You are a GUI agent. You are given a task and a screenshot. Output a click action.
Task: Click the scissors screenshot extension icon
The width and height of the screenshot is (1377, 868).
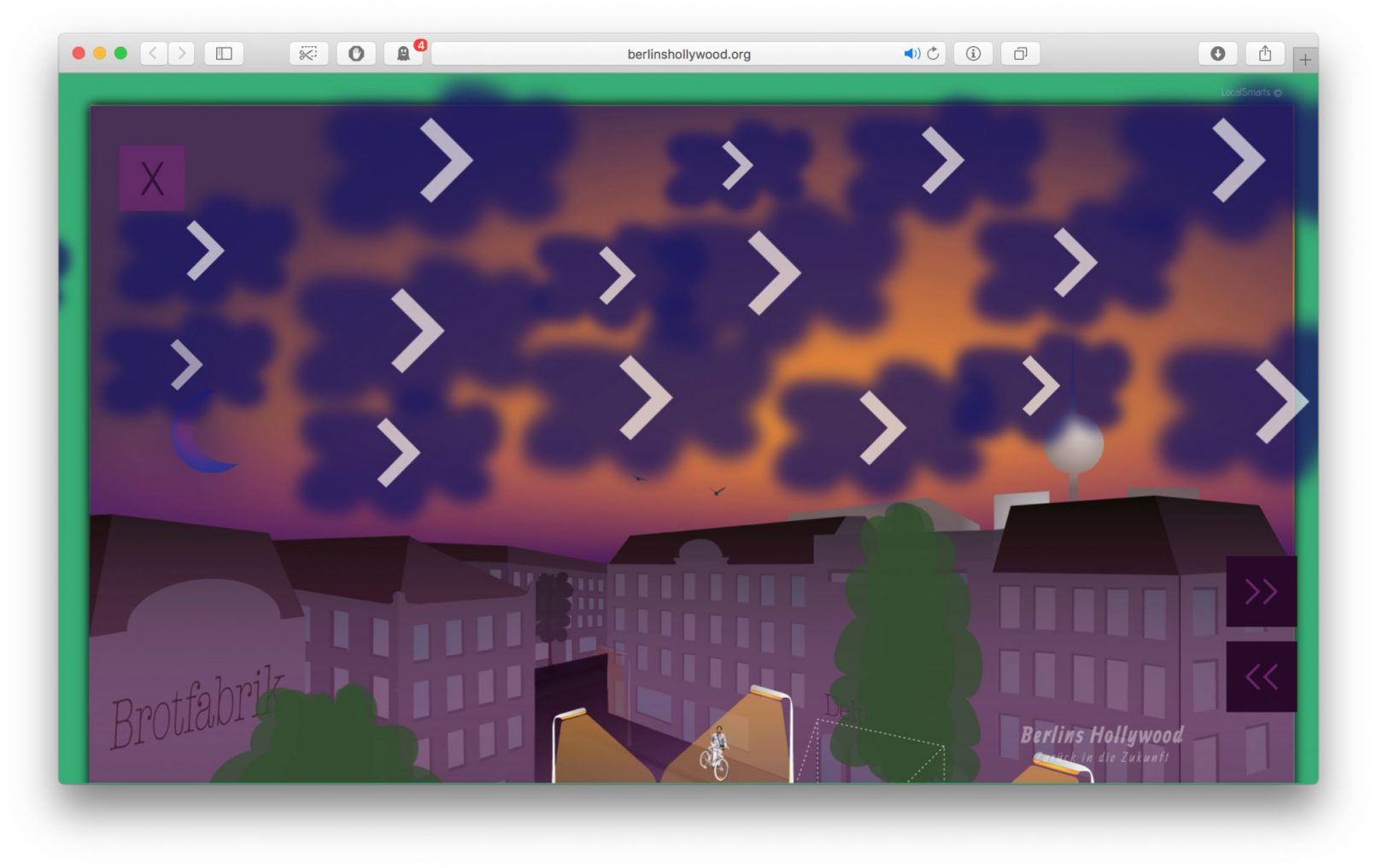coord(308,54)
